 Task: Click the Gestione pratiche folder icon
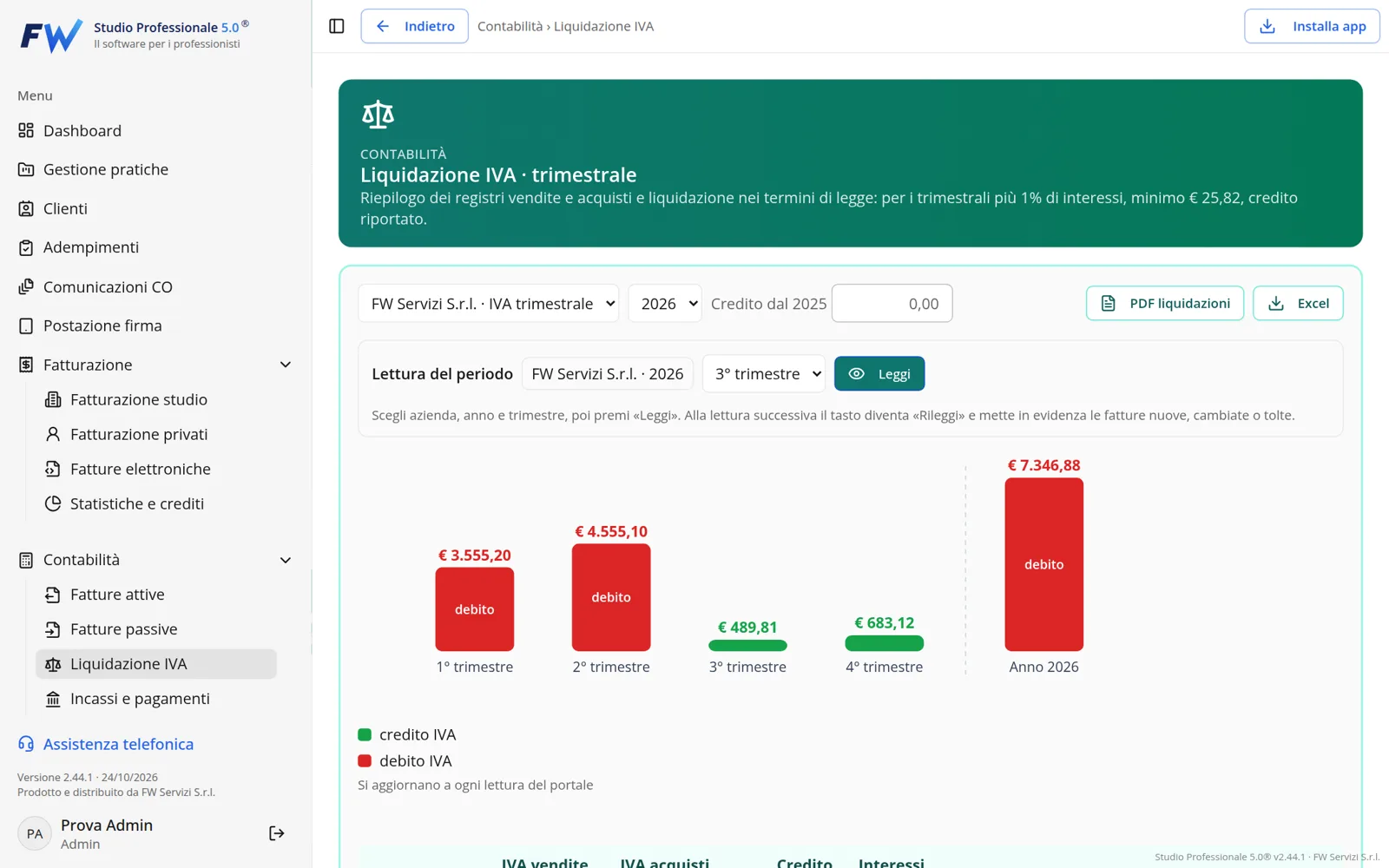point(26,169)
